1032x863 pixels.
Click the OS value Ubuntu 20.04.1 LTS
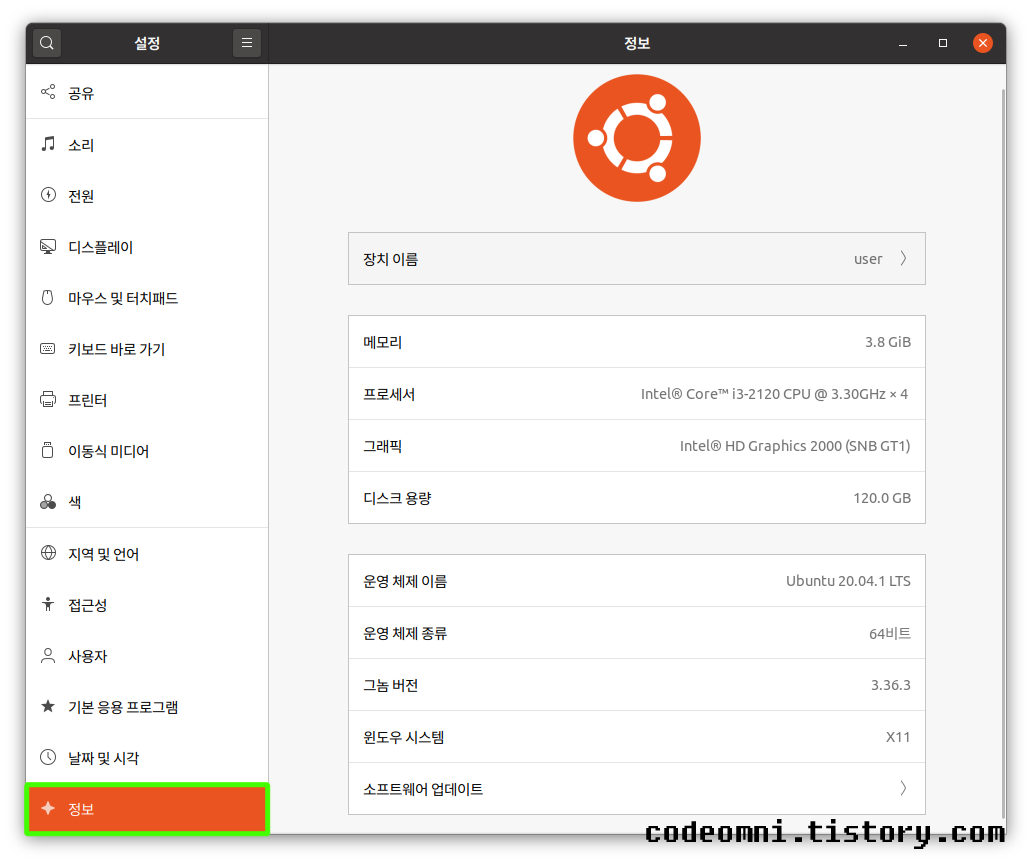tap(848, 581)
